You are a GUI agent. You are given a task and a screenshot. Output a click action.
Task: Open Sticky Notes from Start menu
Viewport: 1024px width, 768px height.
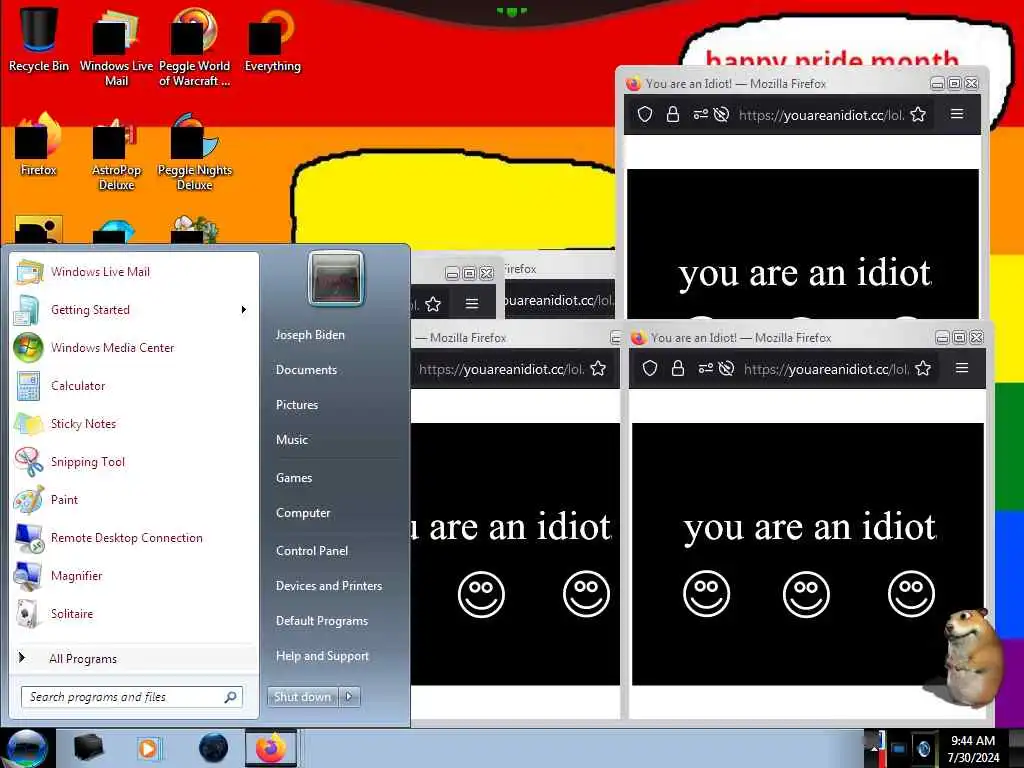135,423
